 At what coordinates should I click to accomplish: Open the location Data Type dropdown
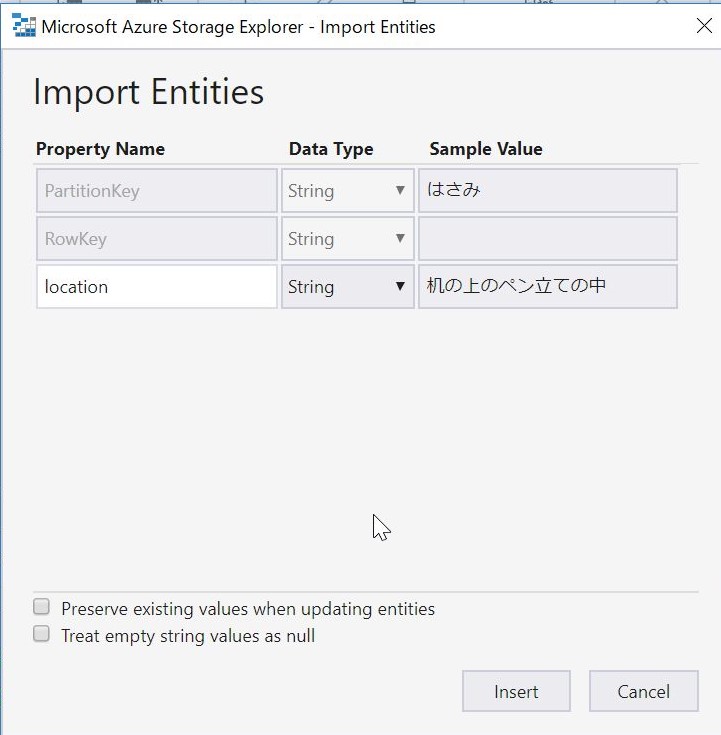pos(347,286)
